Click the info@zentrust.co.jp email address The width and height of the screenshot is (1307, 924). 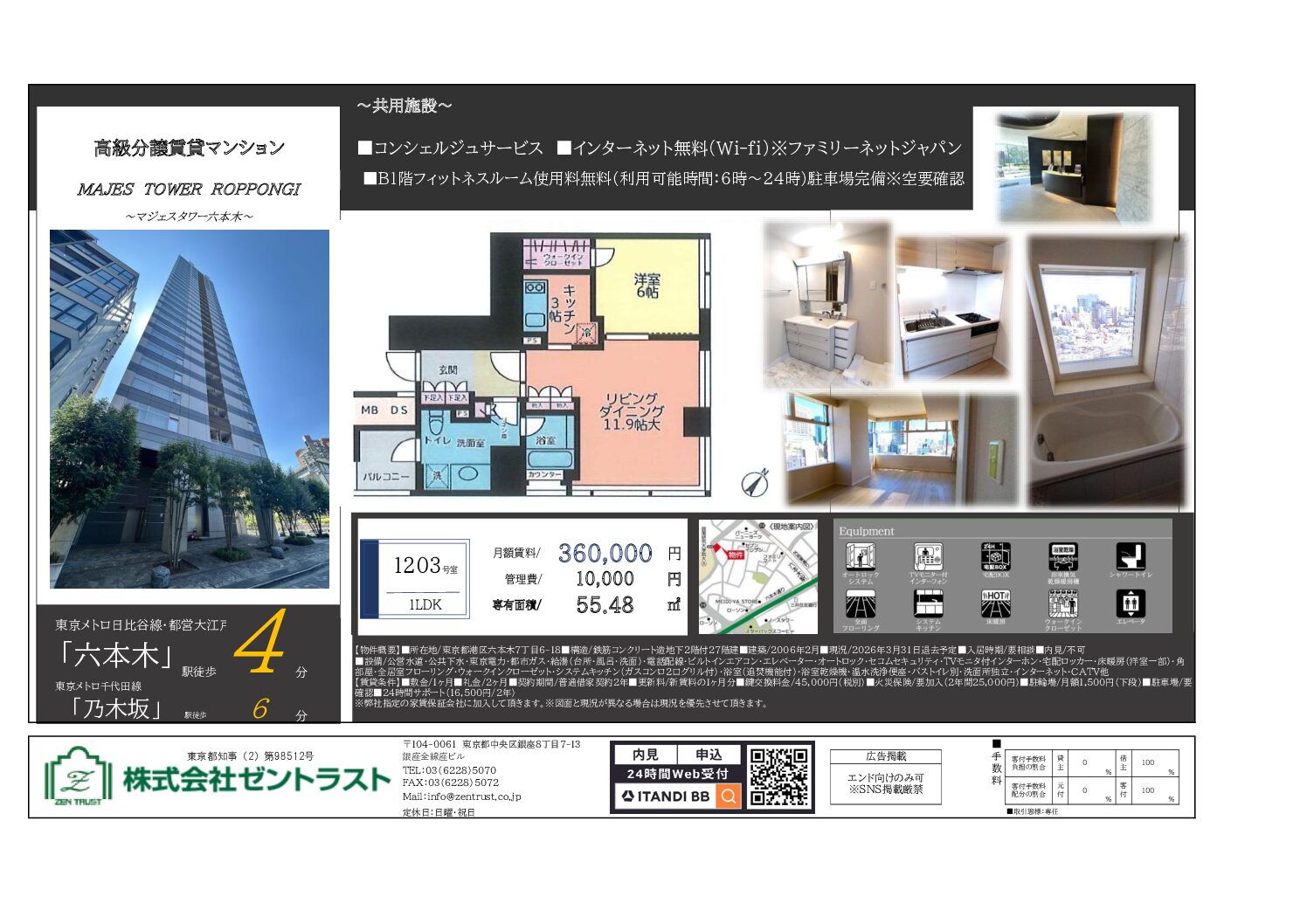tap(461, 796)
